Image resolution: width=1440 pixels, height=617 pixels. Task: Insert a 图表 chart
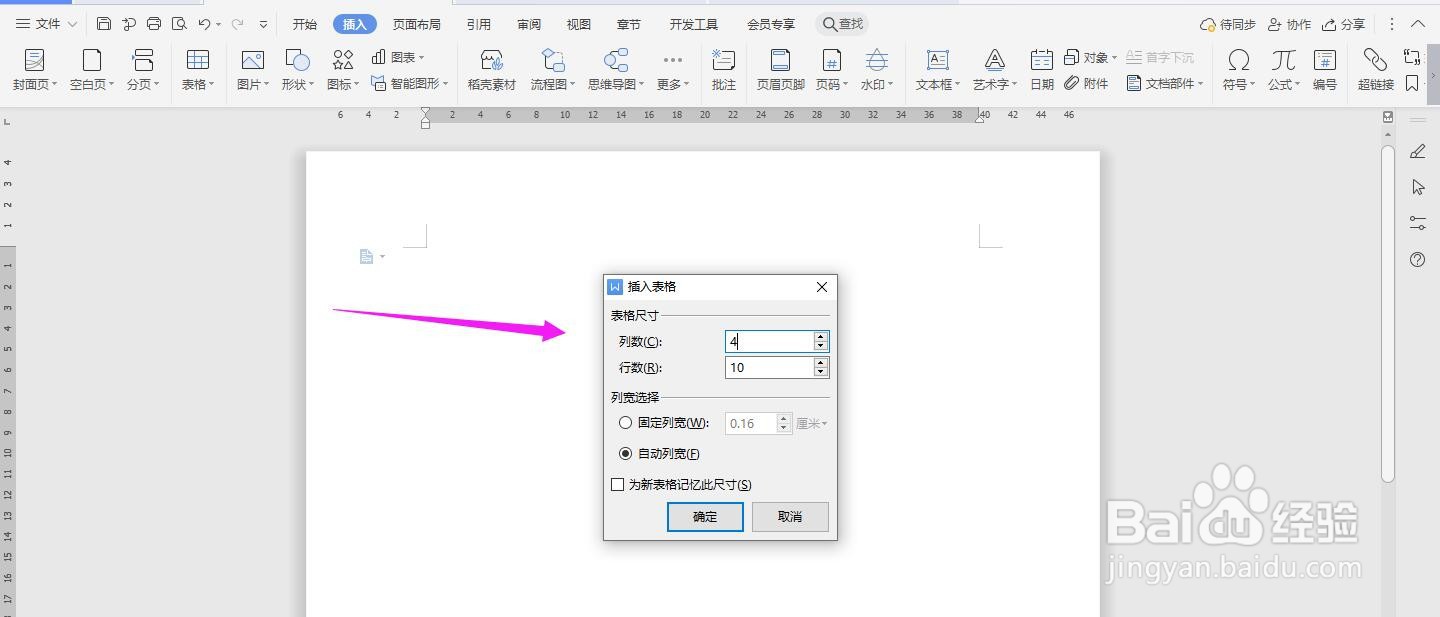pos(398,57)
